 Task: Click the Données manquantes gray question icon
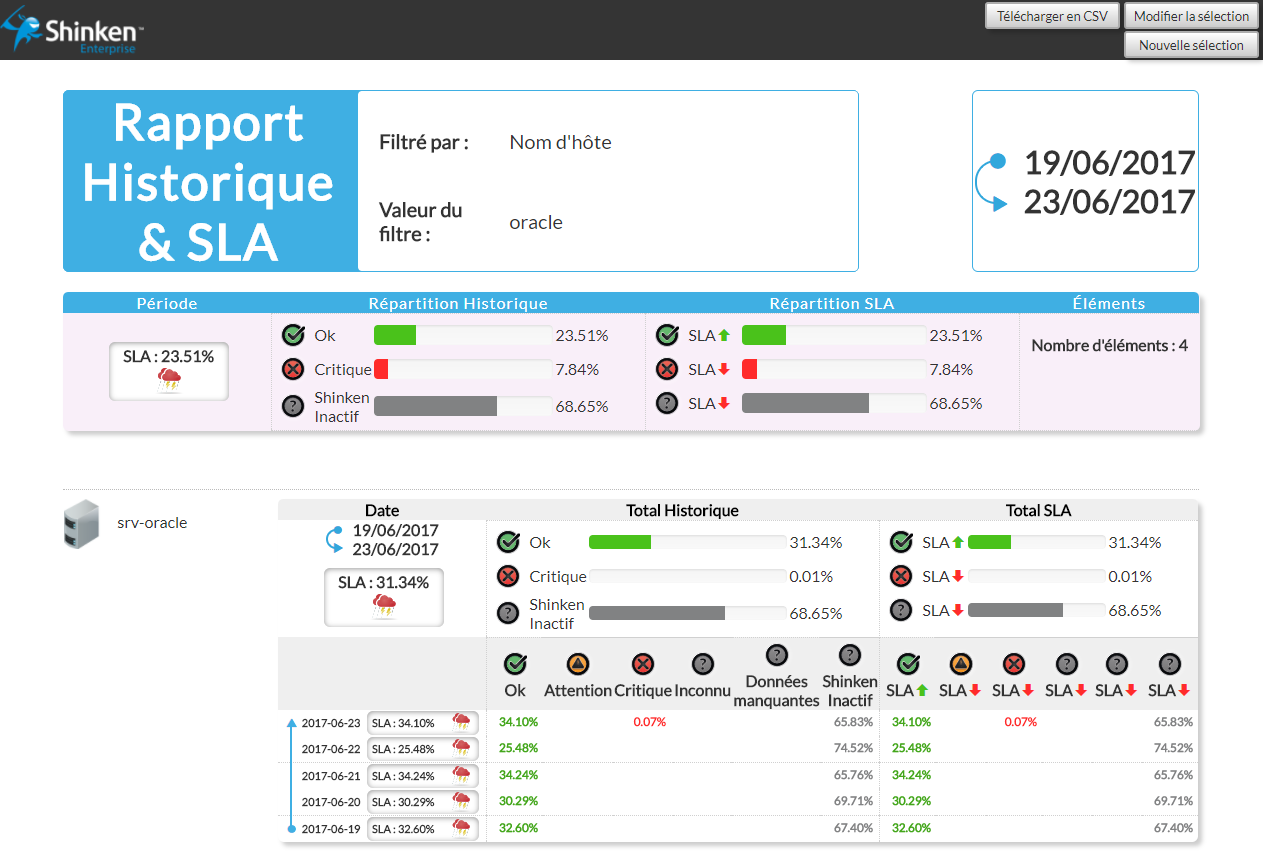tap(776, 656)
